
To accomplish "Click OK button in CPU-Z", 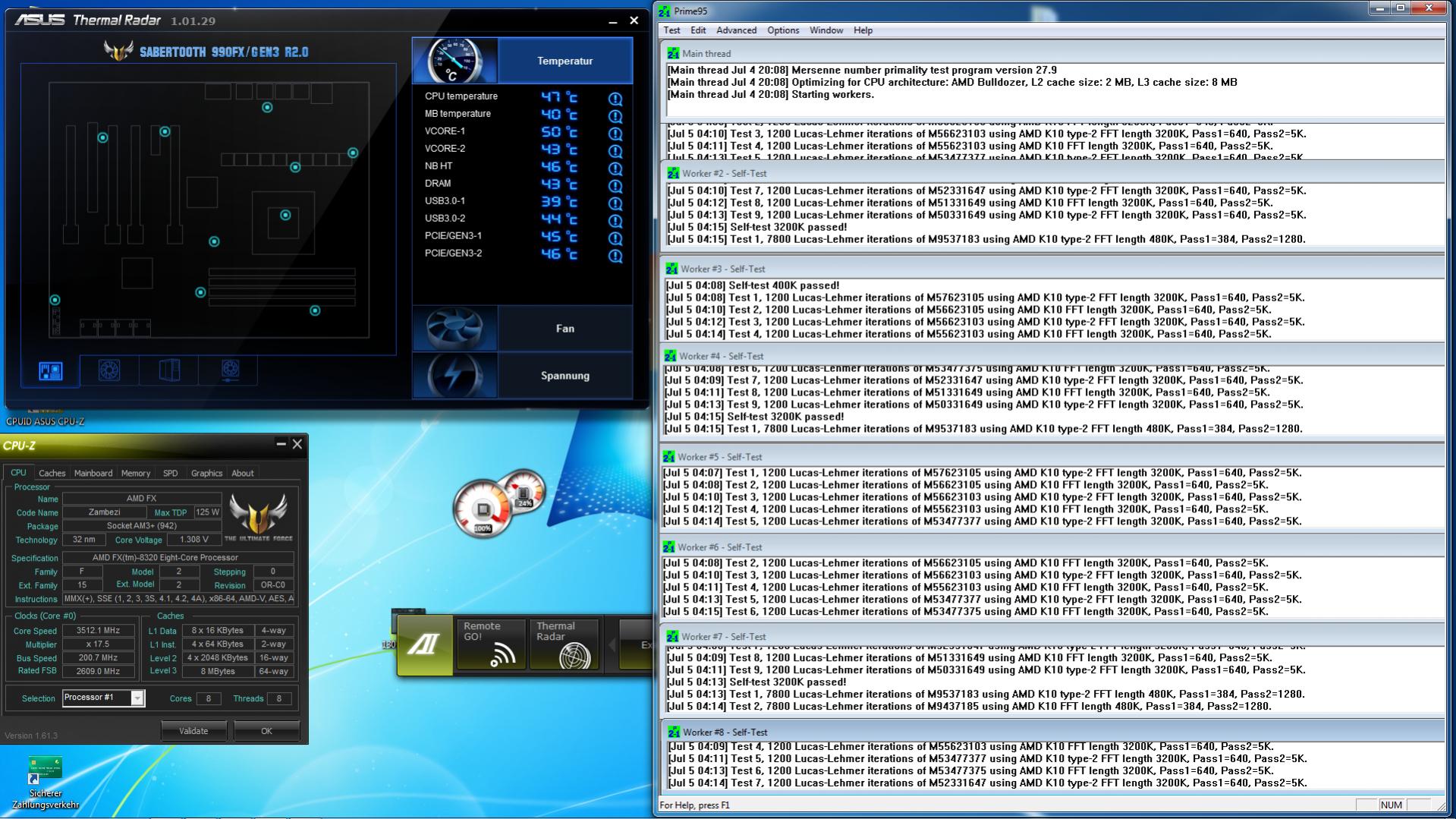I will click(266, 731).
